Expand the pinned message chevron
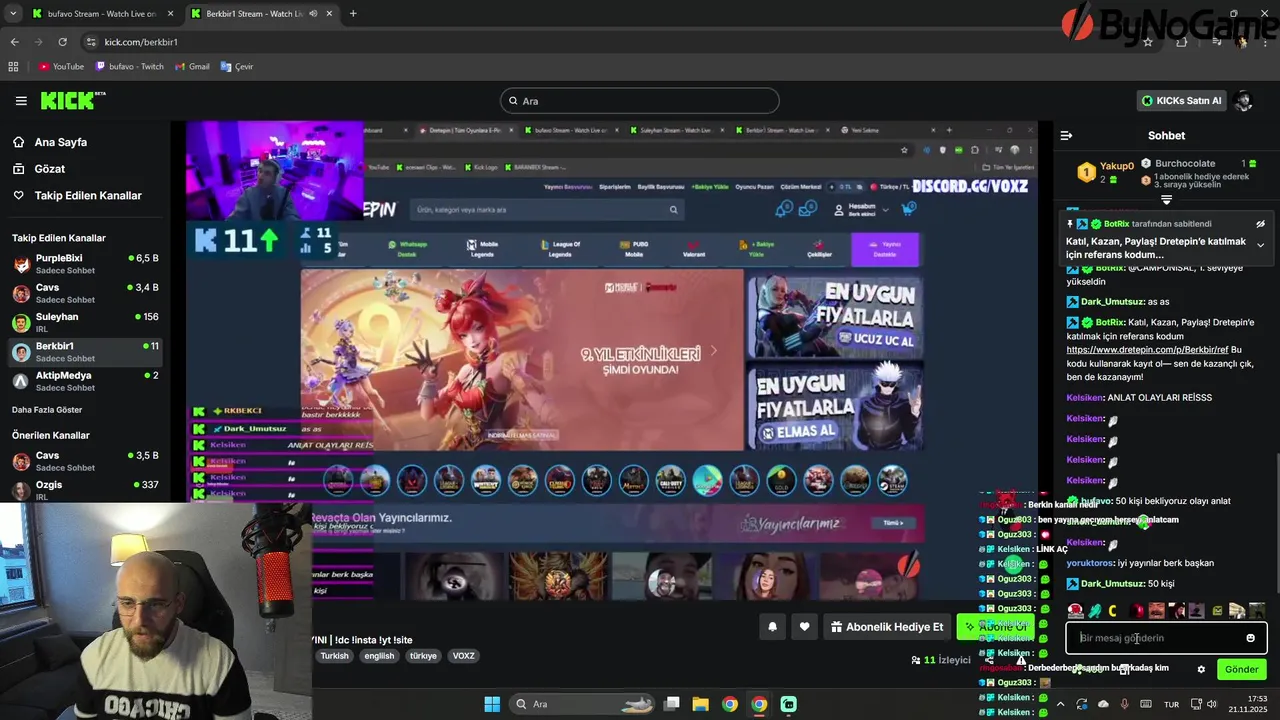Image resolution: width=1280 pixels, height=720 pixels. coord(1260,245)
